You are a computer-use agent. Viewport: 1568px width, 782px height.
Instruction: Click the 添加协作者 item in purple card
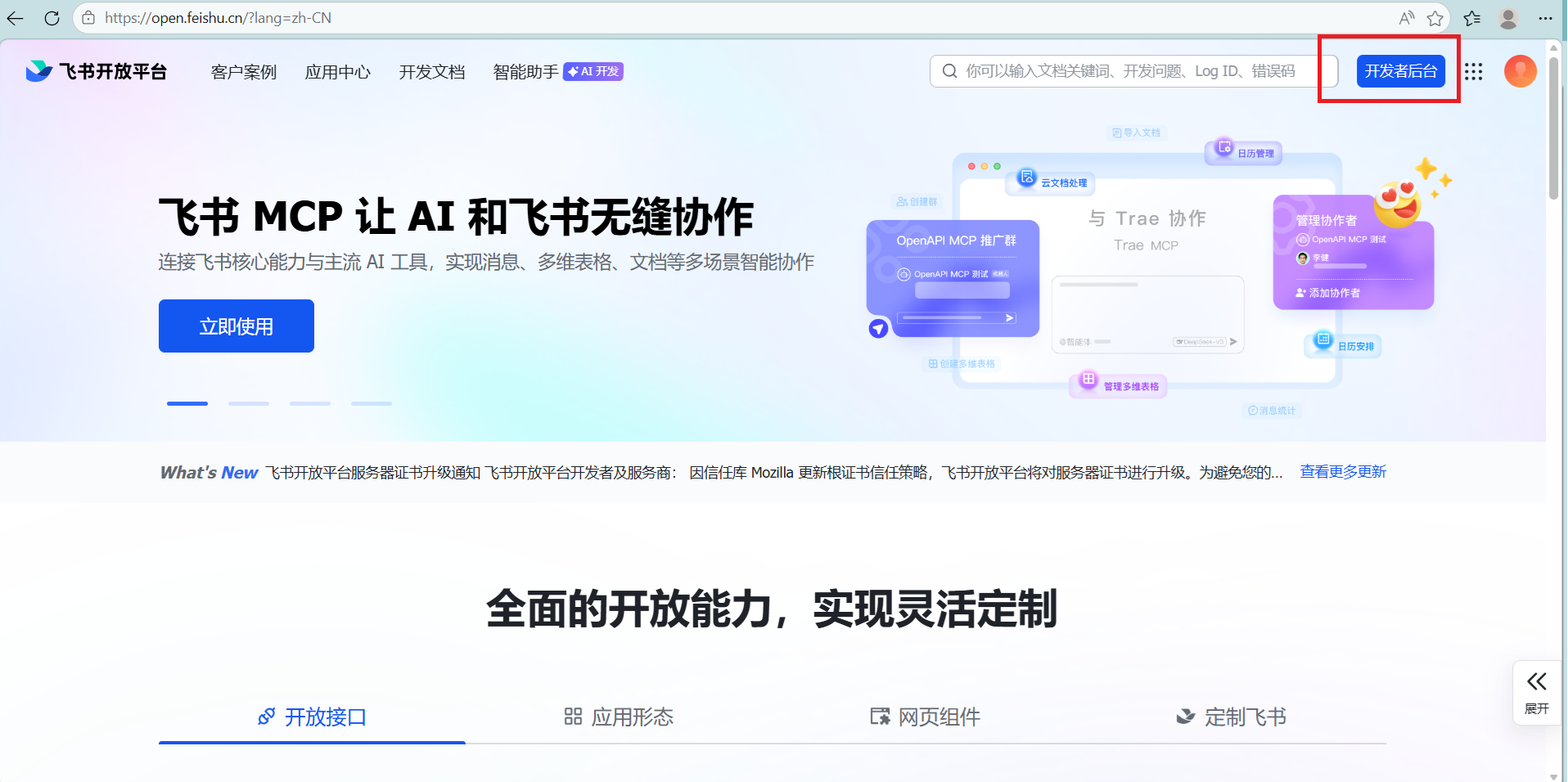click(x=1327, y=293)
